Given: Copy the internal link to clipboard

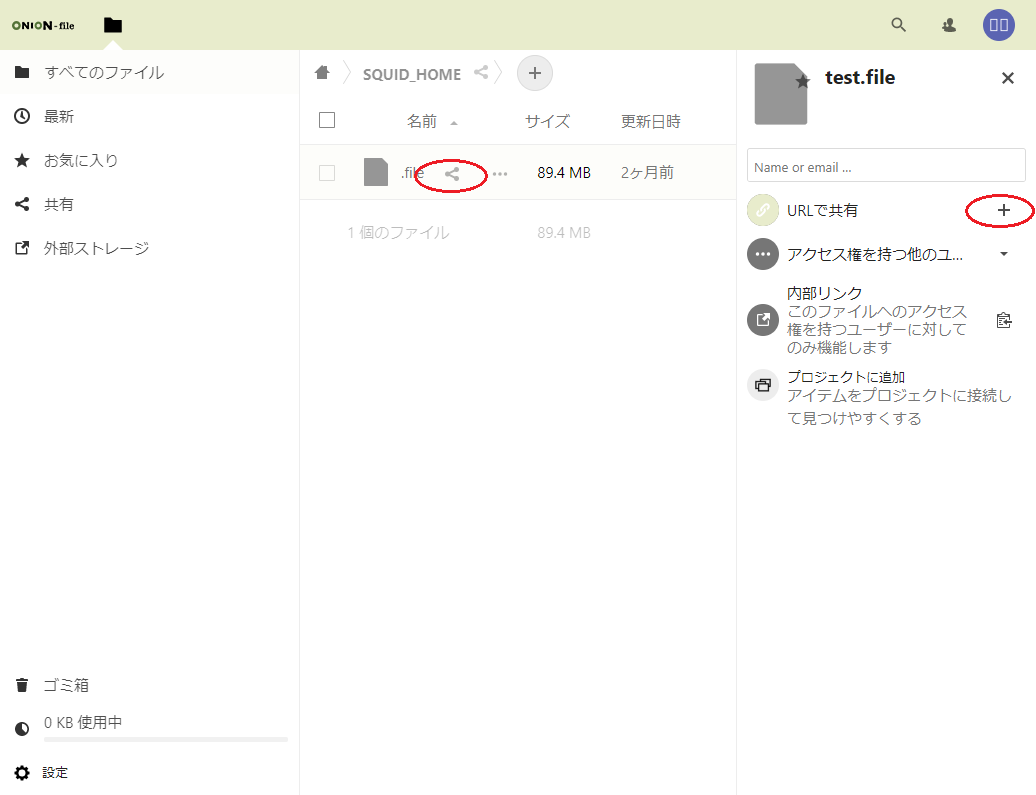Looking at the screenshot, I should tap(1004, 321).
